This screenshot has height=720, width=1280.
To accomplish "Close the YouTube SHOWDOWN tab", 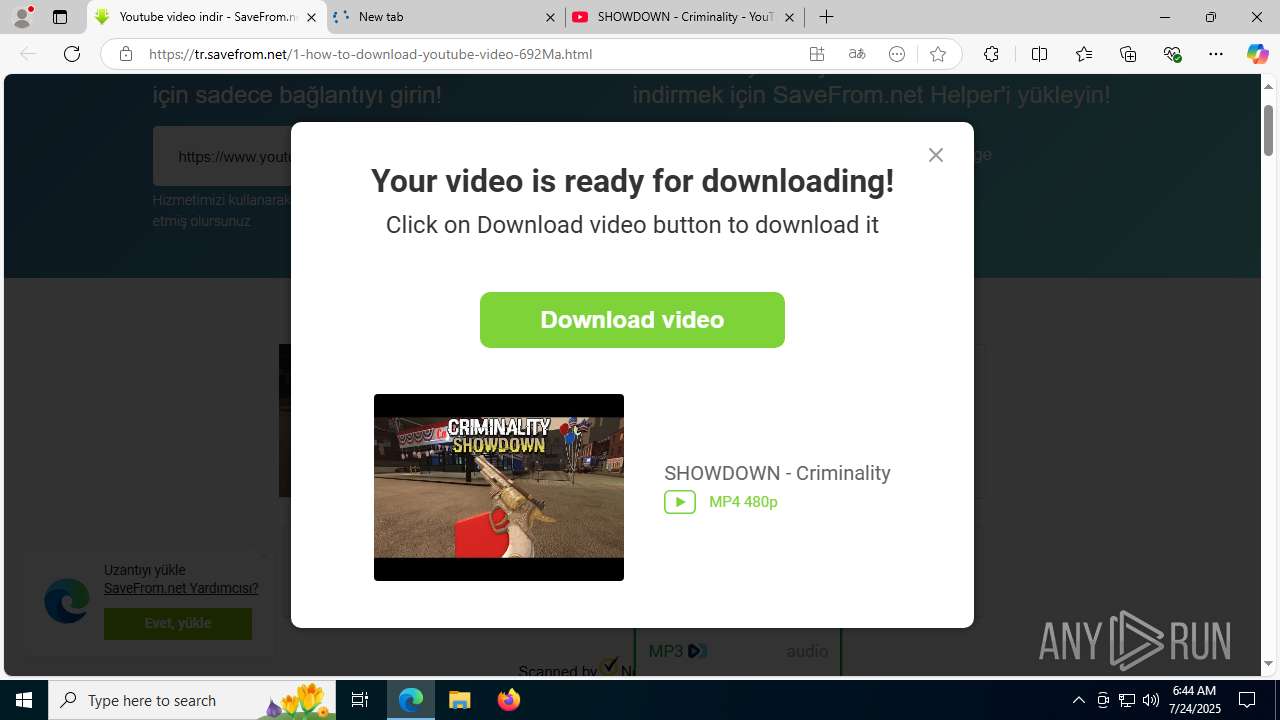I will click(x=789, y=17).
